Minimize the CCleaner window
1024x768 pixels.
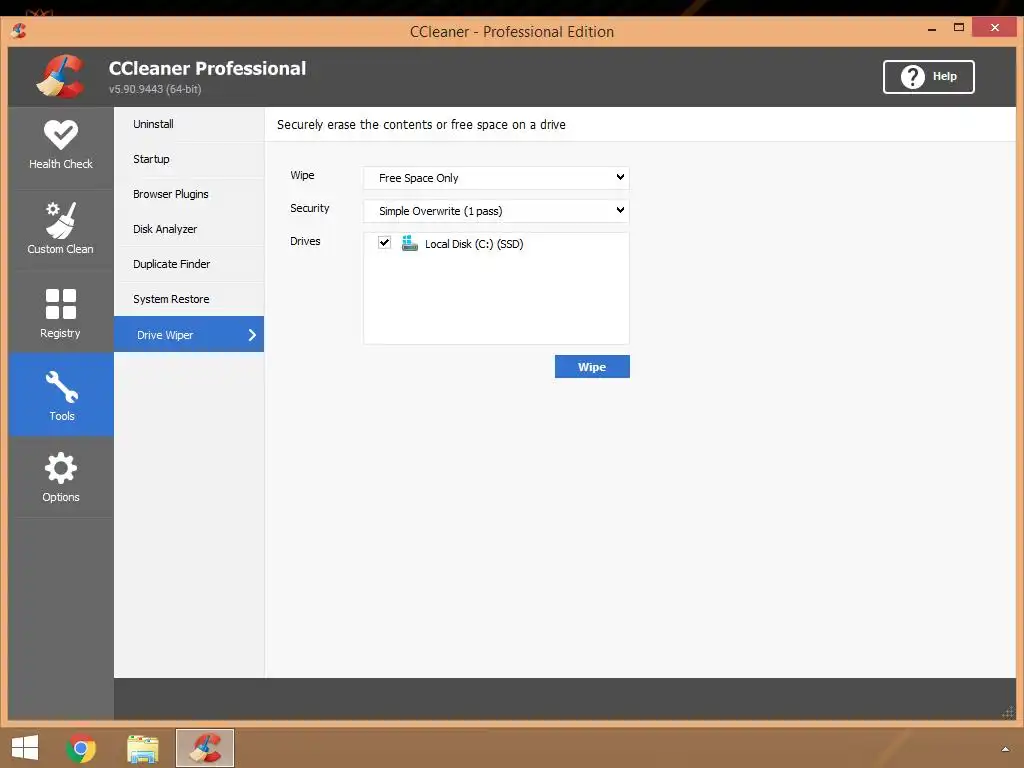pos(932,29)
